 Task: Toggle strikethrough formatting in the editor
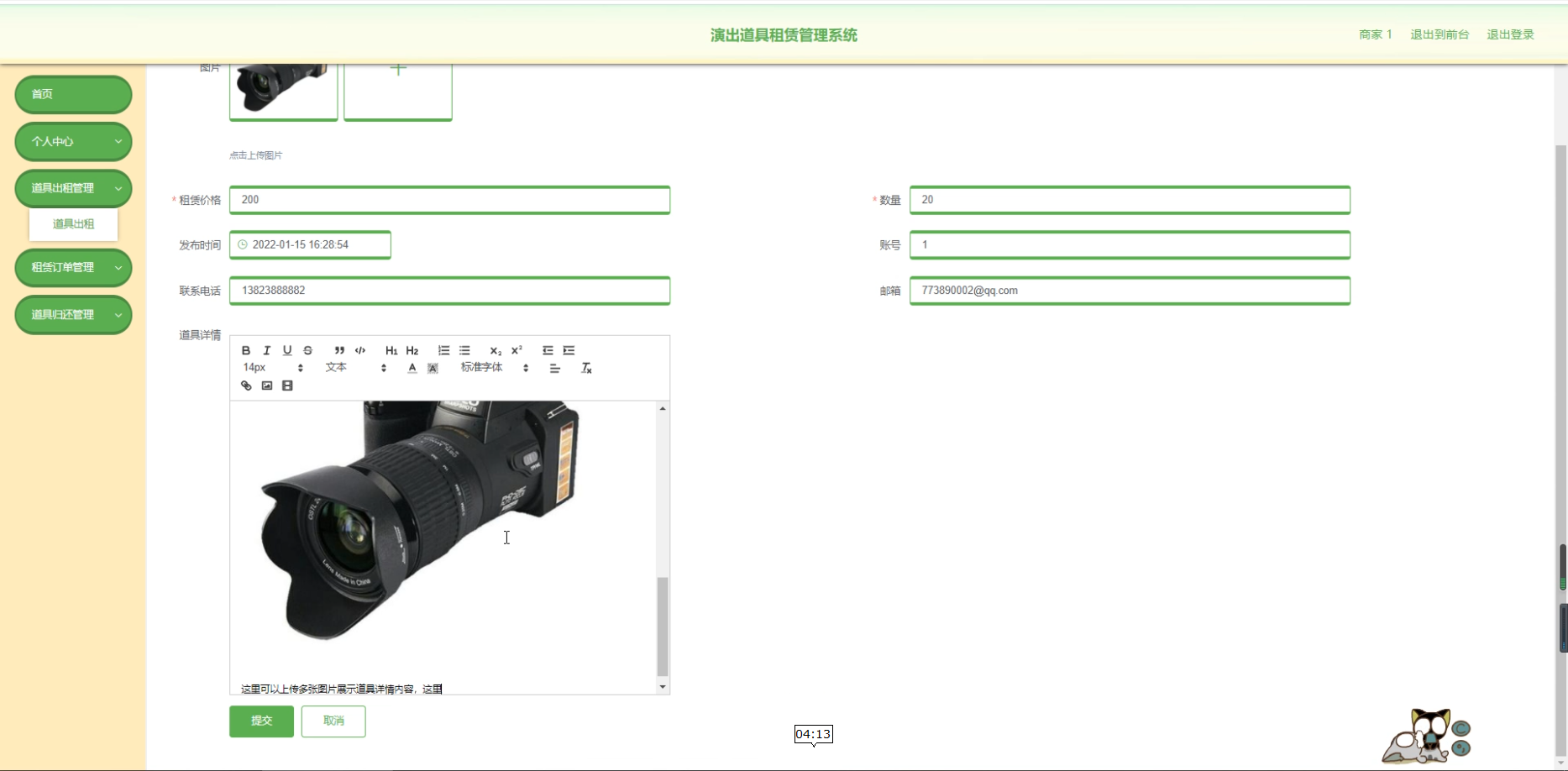[x=308, y=350]
